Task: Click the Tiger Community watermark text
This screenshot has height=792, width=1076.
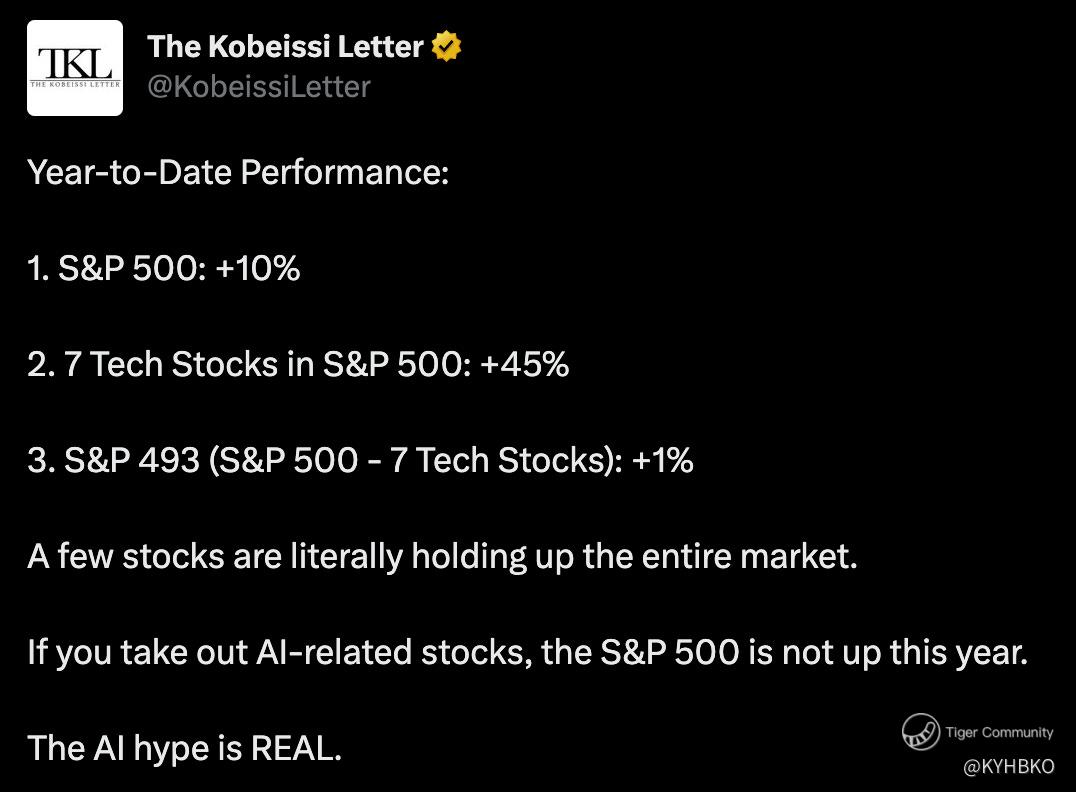Action: (x=999, y=732)
